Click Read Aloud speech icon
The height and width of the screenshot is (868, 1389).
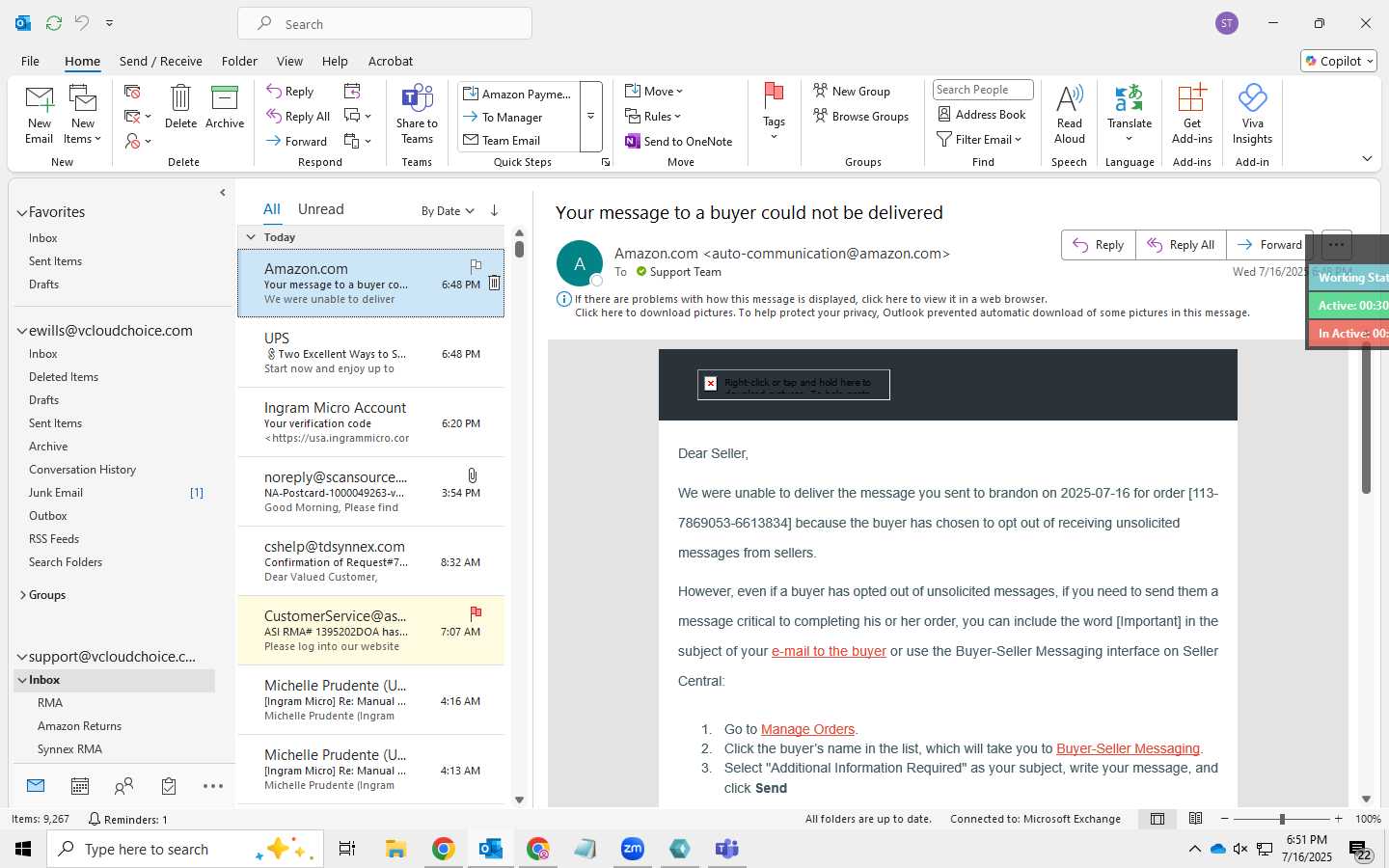[1070, 114]
